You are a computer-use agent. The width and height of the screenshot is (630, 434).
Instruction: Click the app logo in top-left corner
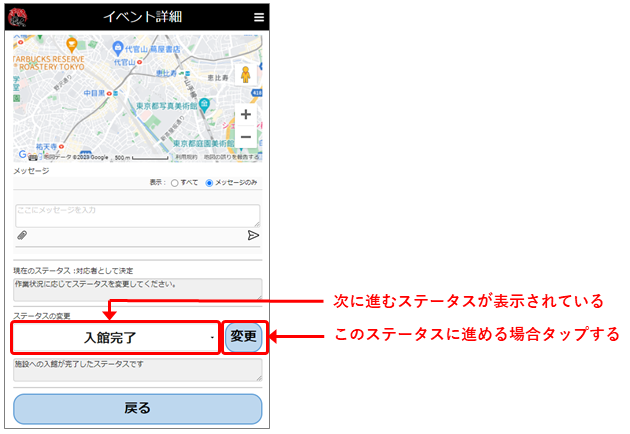pos(18,17)
